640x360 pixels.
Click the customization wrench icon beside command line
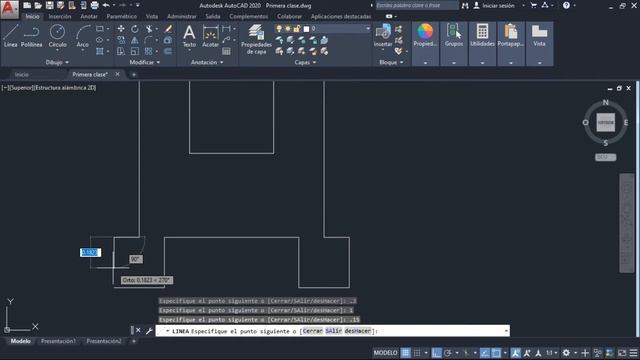149,331
